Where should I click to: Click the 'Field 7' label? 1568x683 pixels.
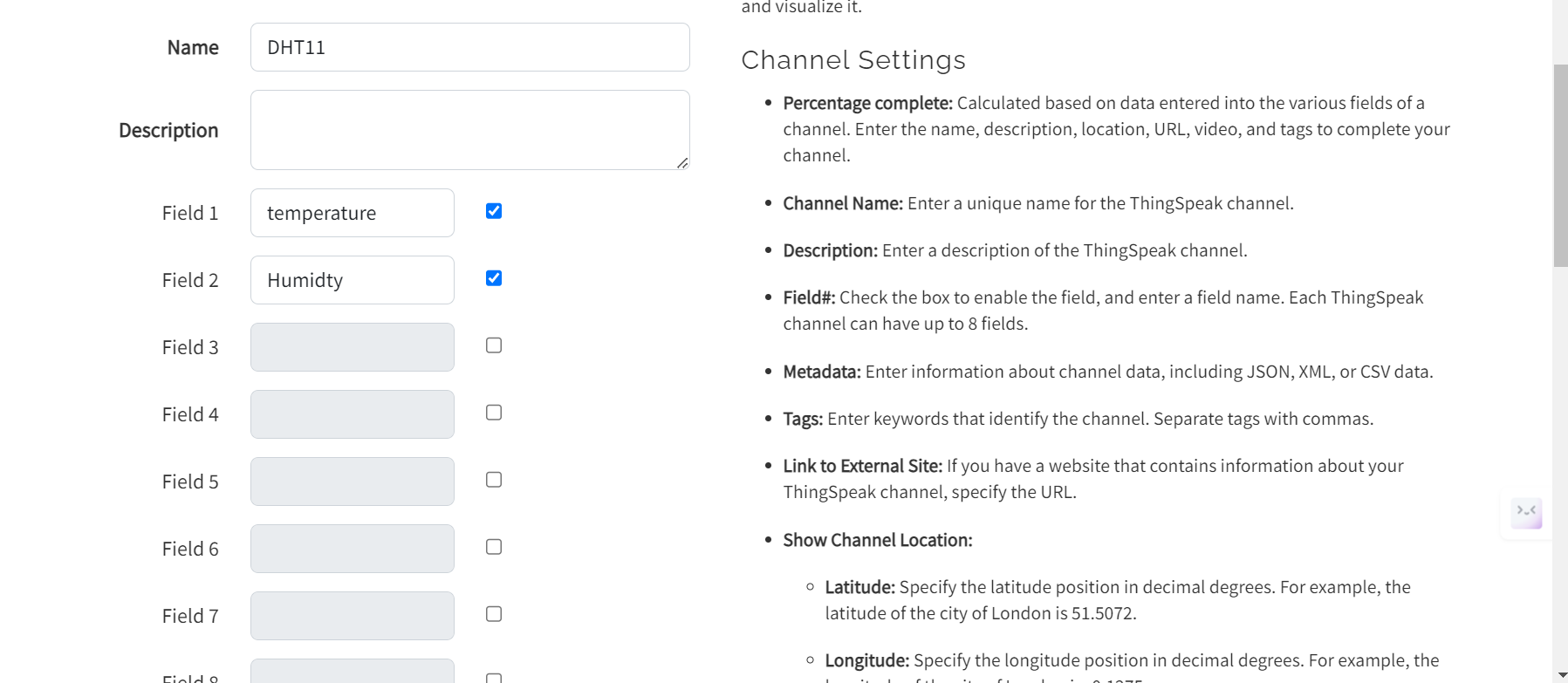[x=190, y=616]
